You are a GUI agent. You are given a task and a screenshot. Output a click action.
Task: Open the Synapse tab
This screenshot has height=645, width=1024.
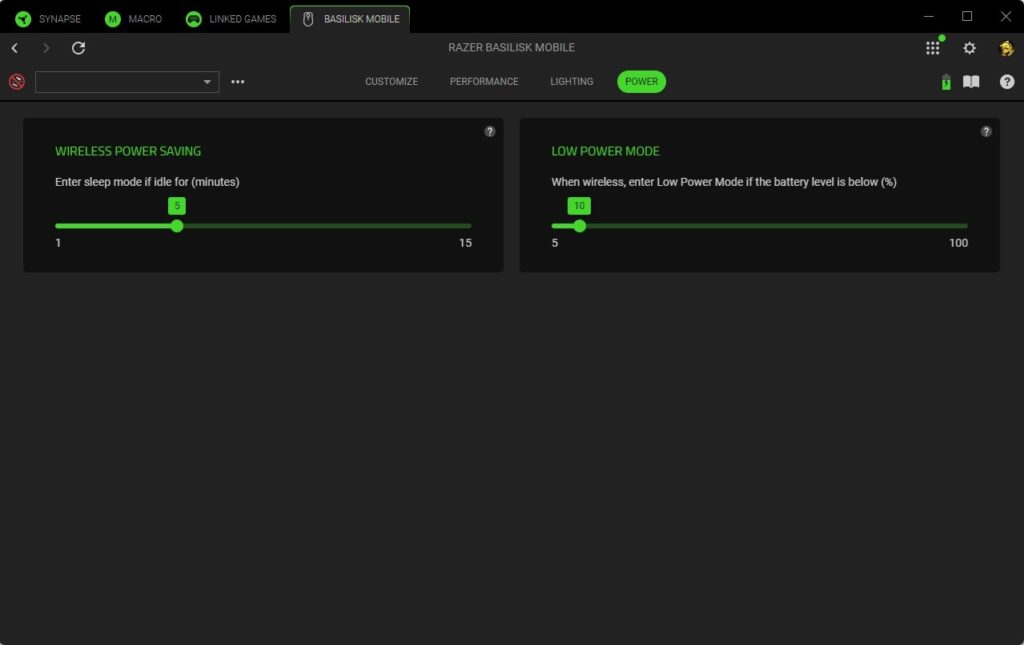pyautogui.click(x=48, y=19)
